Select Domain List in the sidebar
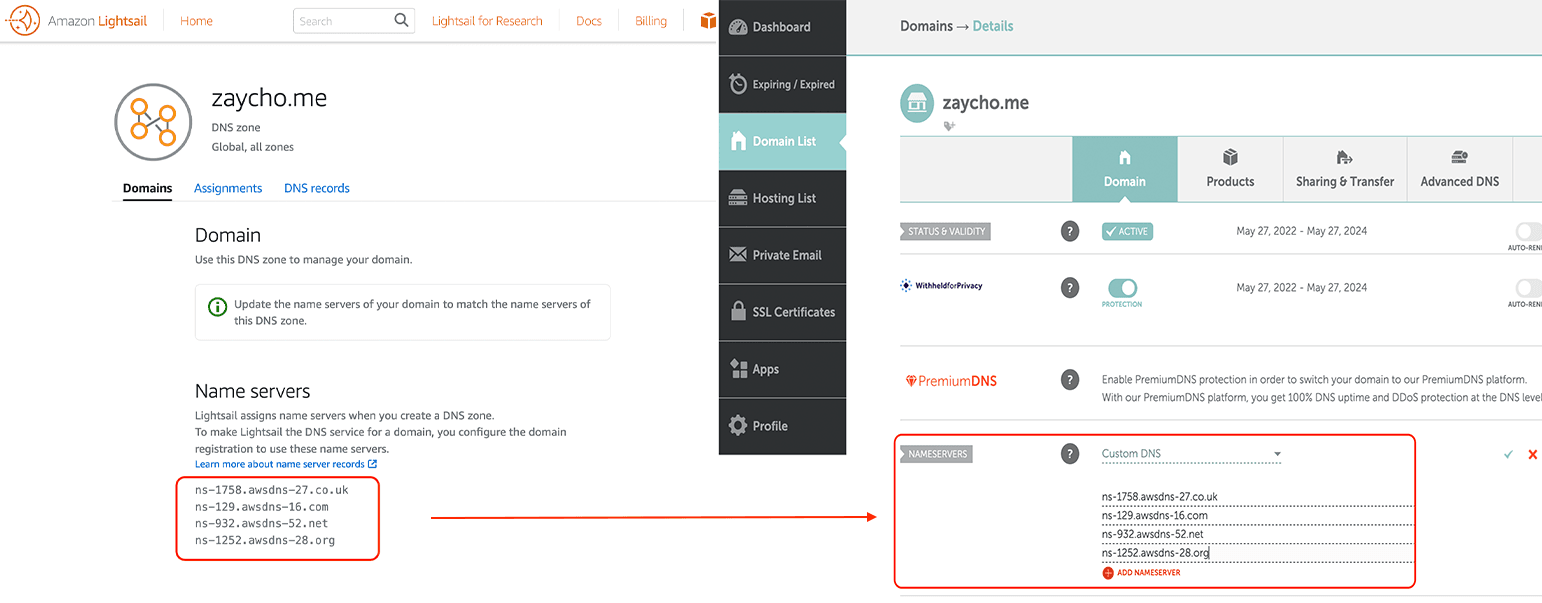Screen dimensions: 1542x603 [x=782, y=141]
